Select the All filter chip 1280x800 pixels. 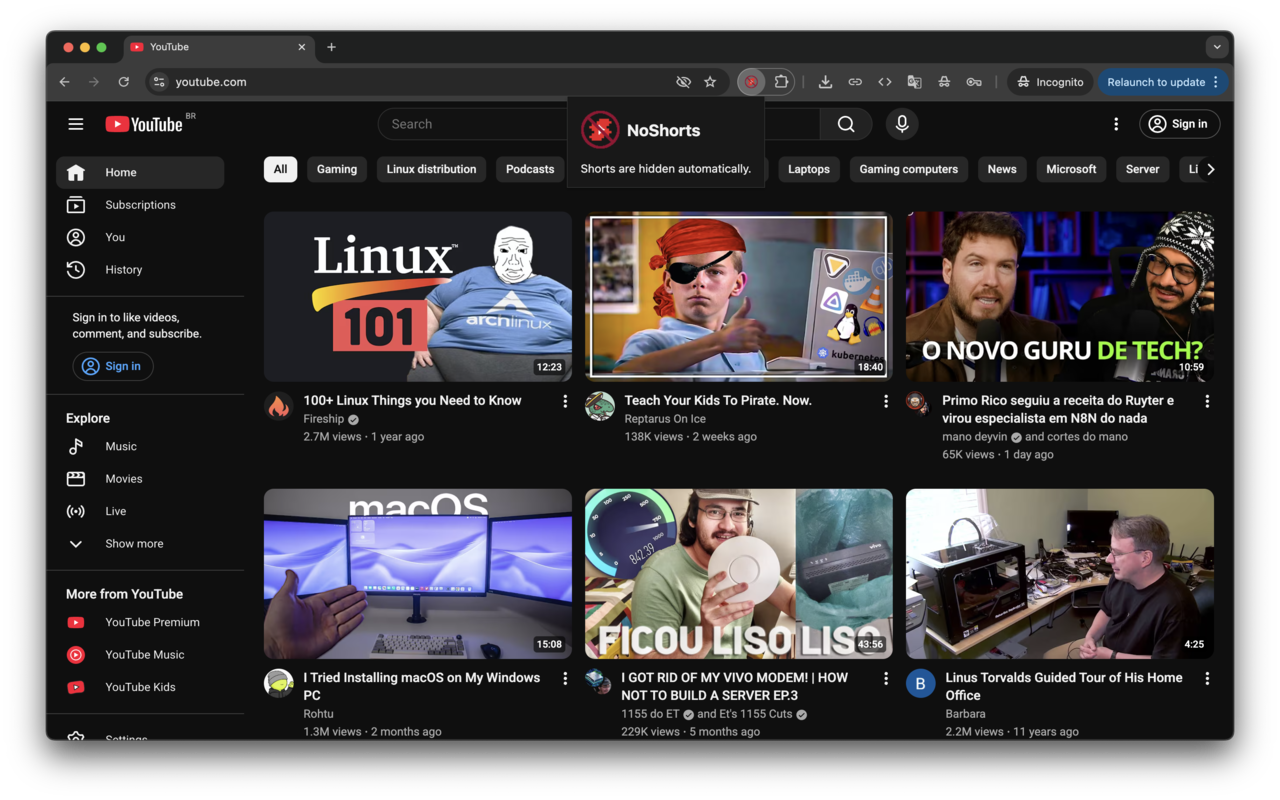[280, 169]
